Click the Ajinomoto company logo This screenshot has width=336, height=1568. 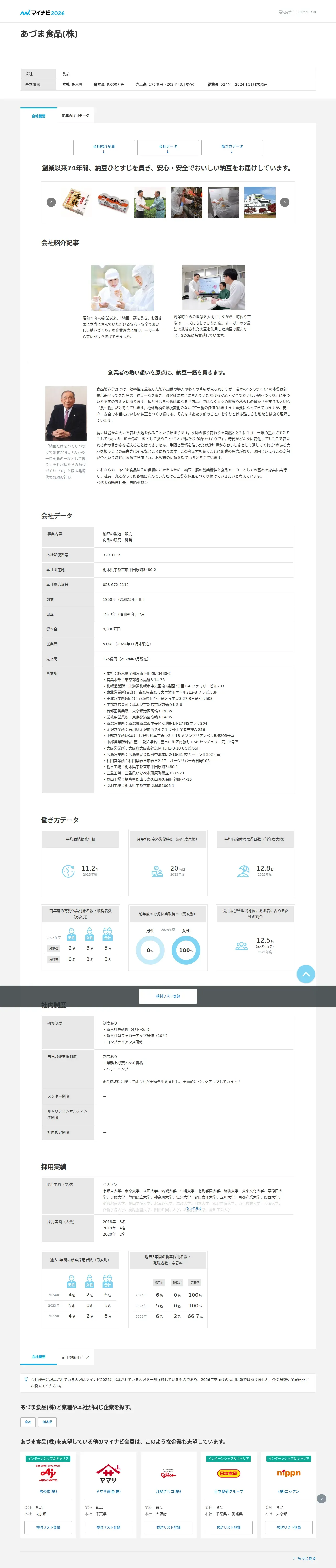[48, 1474]
